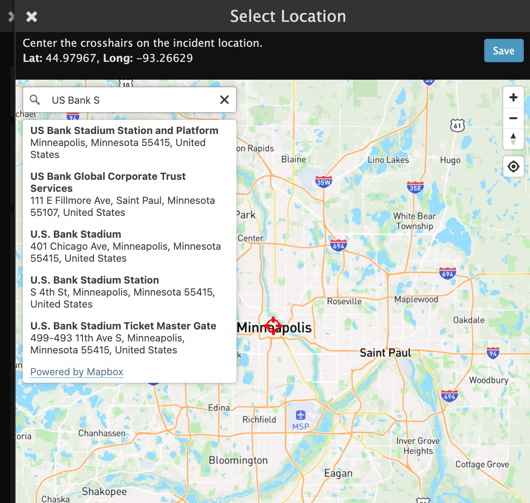Image resolution: width=530 pixels, height=503 pixels.
Task: Click the US 61 highway shield
Action: click(457, 126)
